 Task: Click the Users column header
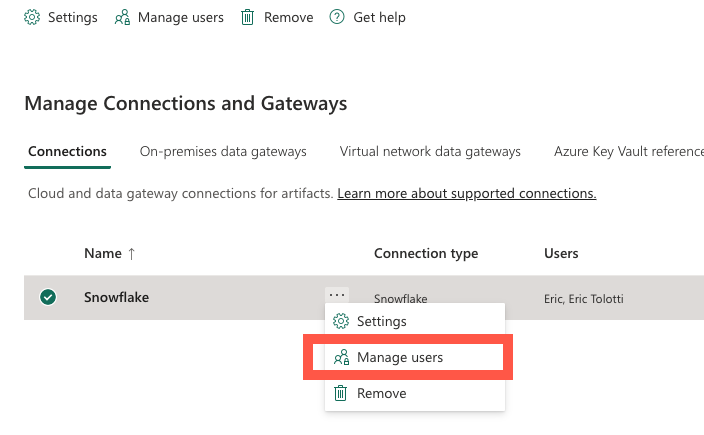point(561,254)
